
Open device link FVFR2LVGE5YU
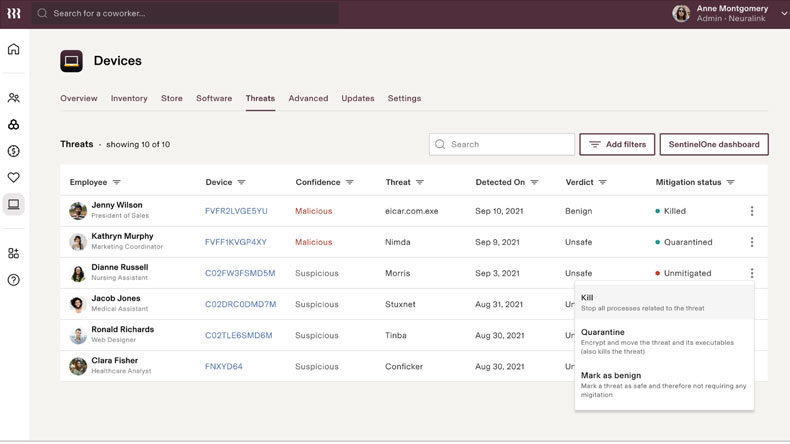[x=236, y=211]
